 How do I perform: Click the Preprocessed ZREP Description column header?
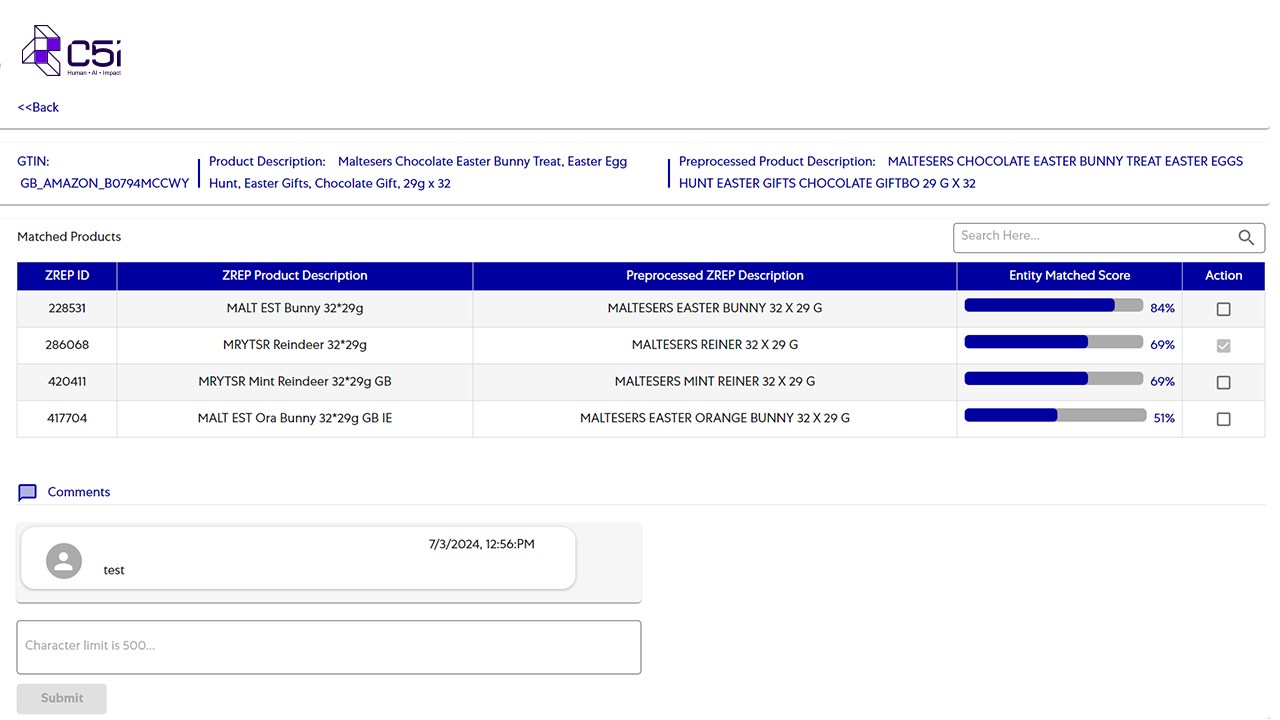coord(715,276)
